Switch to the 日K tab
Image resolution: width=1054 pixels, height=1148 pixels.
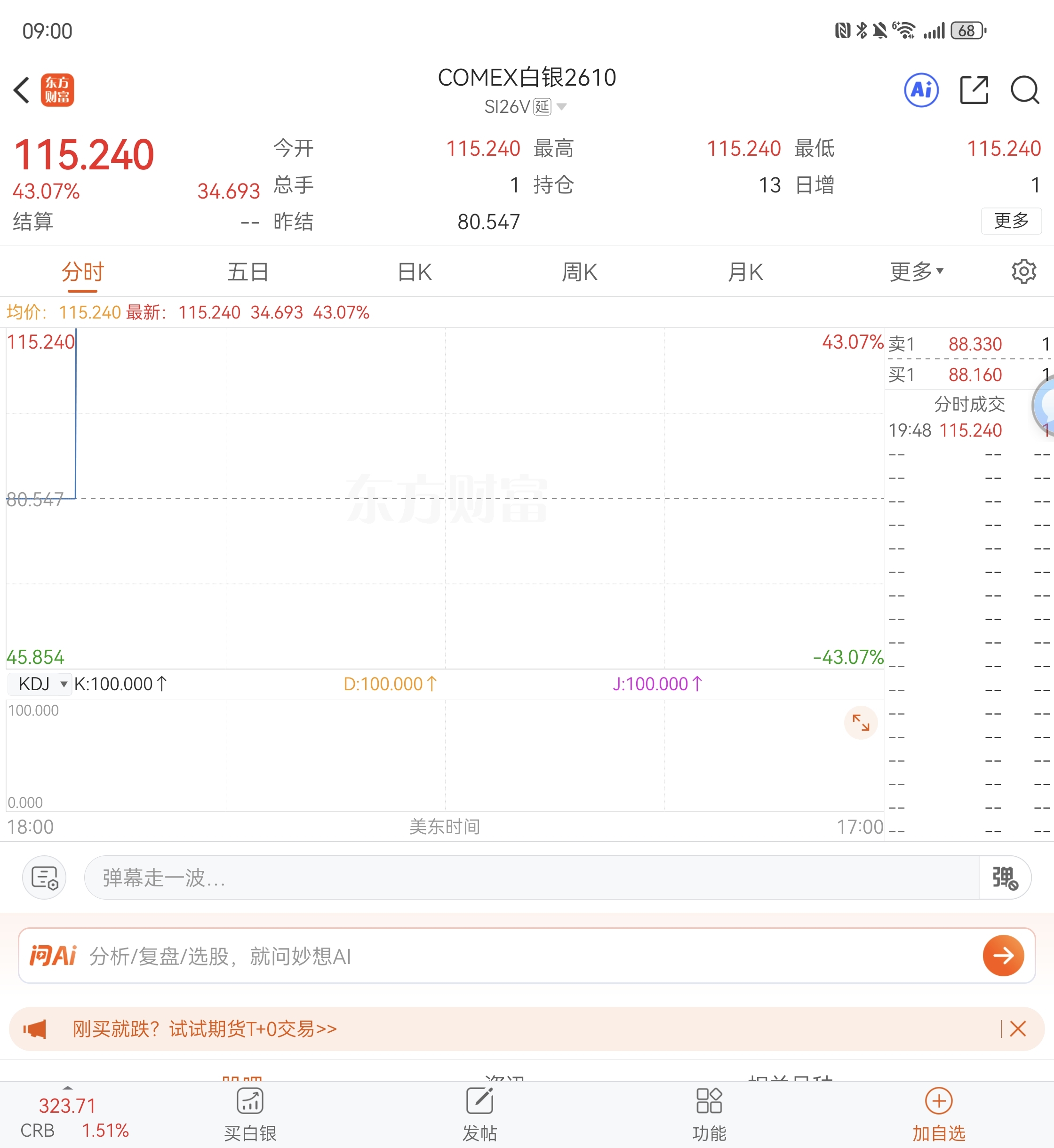tap(415, 272)
